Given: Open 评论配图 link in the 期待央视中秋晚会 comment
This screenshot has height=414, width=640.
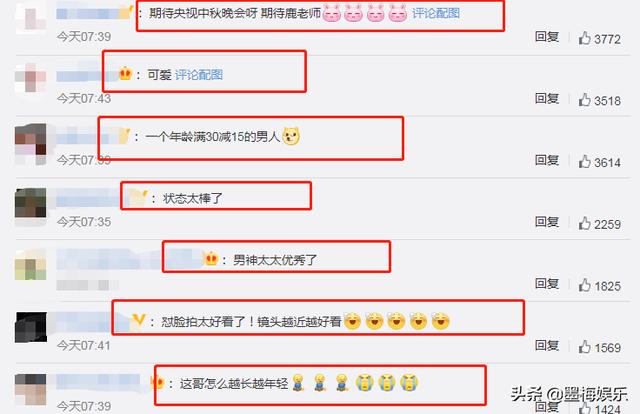Looking at the screenshot, I should 436,13.
